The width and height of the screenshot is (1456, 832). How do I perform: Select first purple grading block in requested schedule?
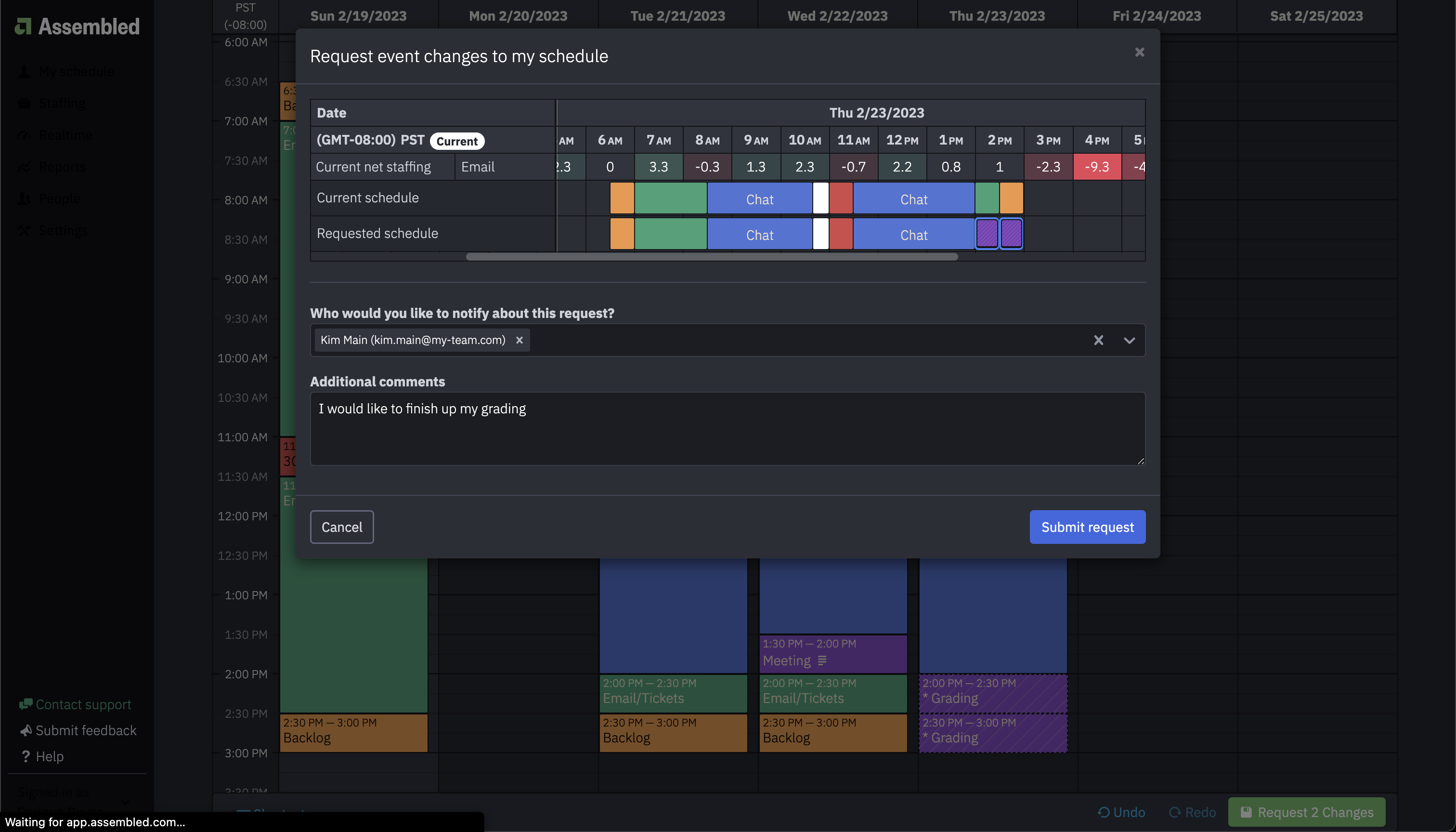pos(987,234)
